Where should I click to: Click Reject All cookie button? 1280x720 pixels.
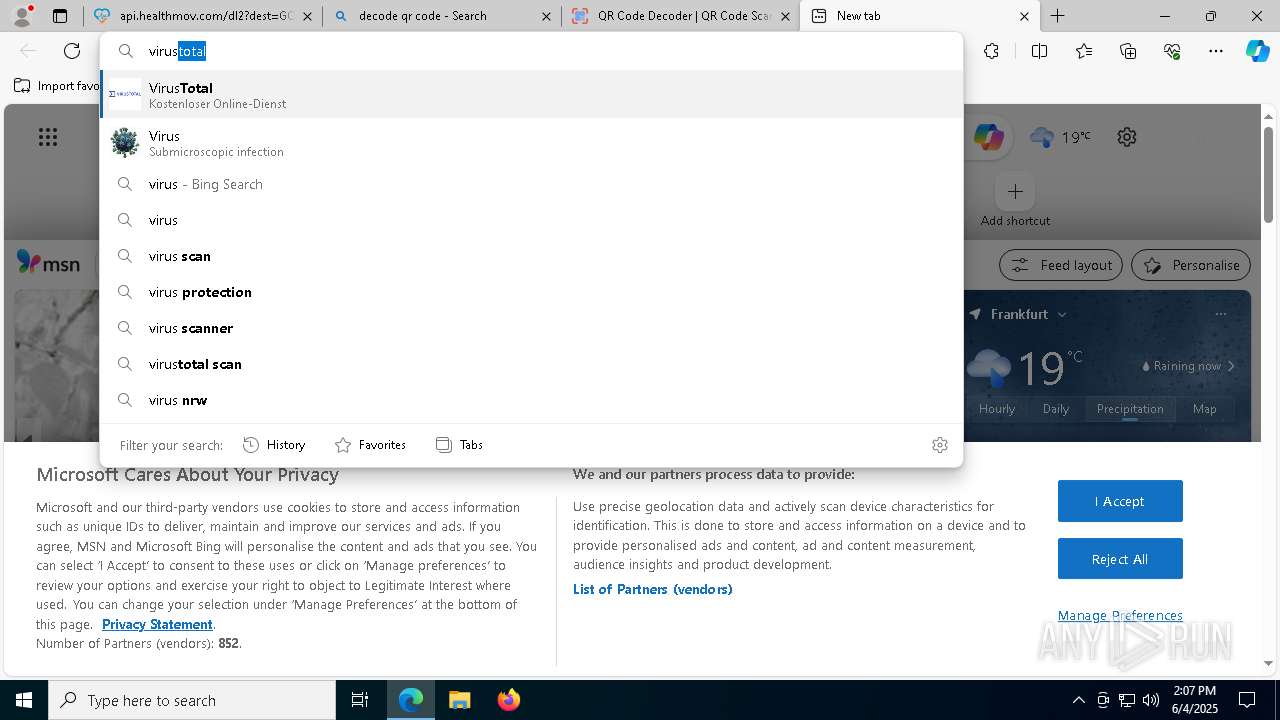pos(1120,559)
